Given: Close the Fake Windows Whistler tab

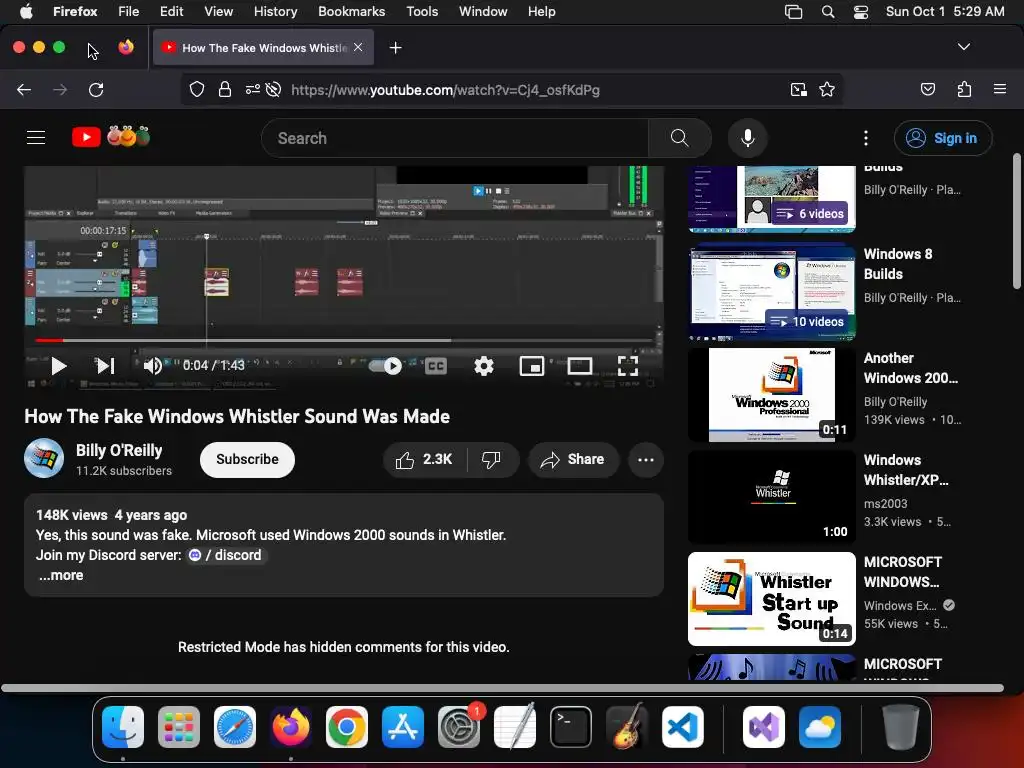Looking at the screenshot, I should (358, 47).
